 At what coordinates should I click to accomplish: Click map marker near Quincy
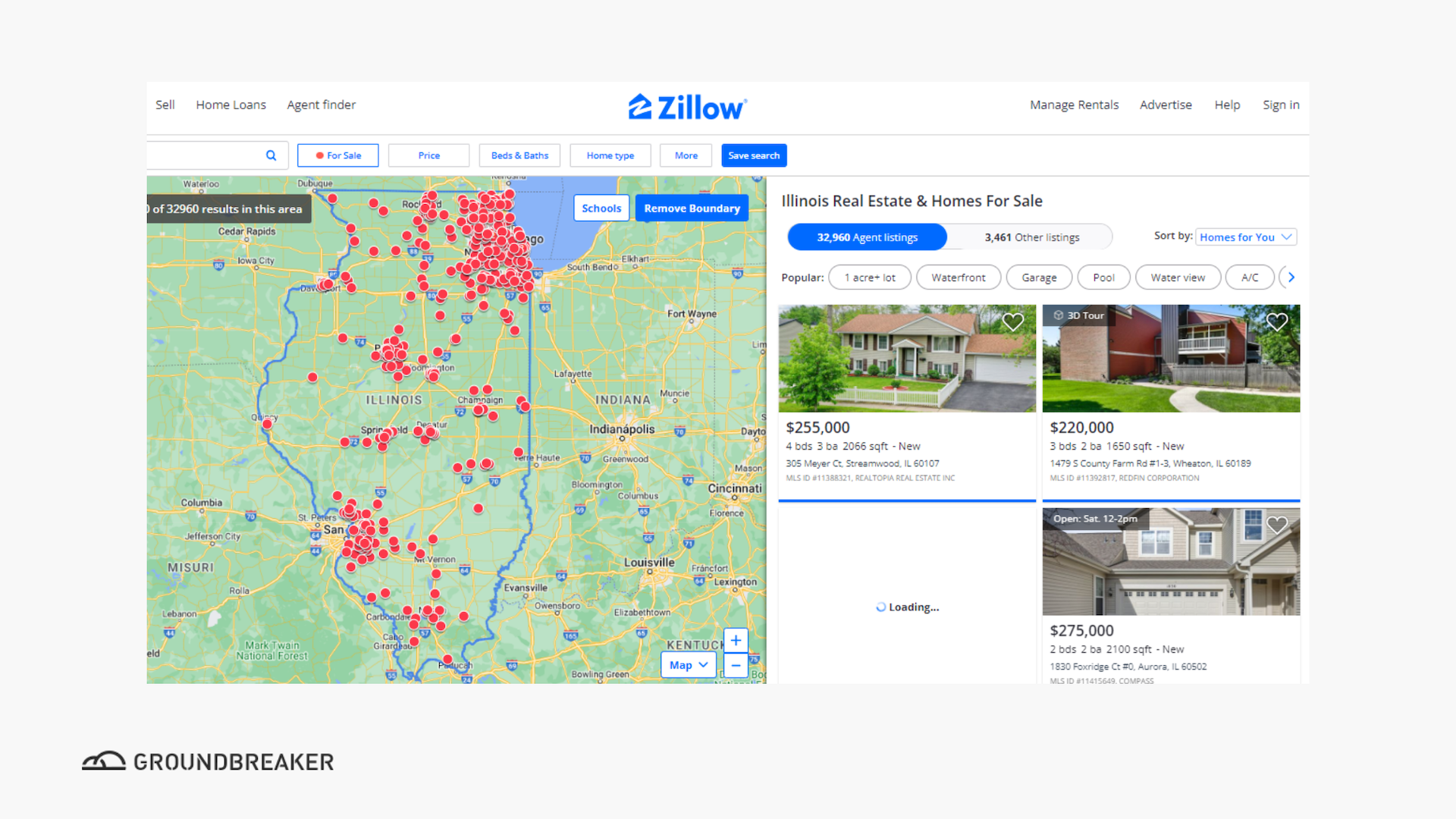(x=267, y=424)
